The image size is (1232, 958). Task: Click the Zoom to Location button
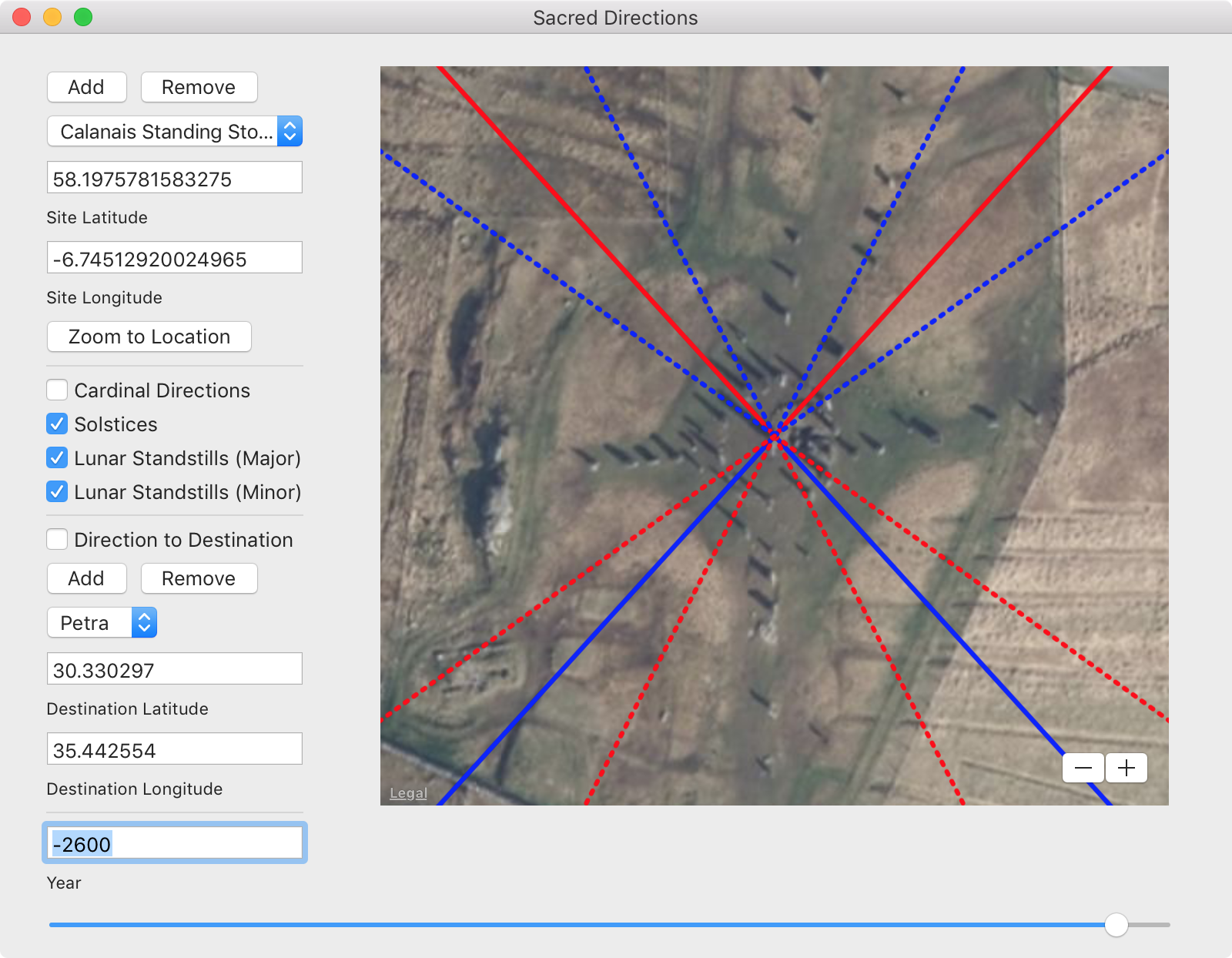149,337
